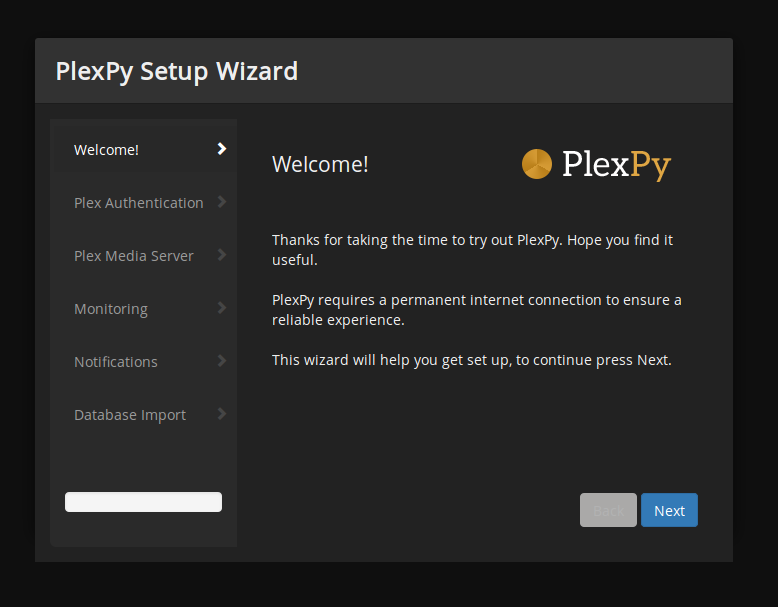The height and width of the screenshot is (607, 778).
Task: Click the Next button
Action: click(x=669, y=510)
